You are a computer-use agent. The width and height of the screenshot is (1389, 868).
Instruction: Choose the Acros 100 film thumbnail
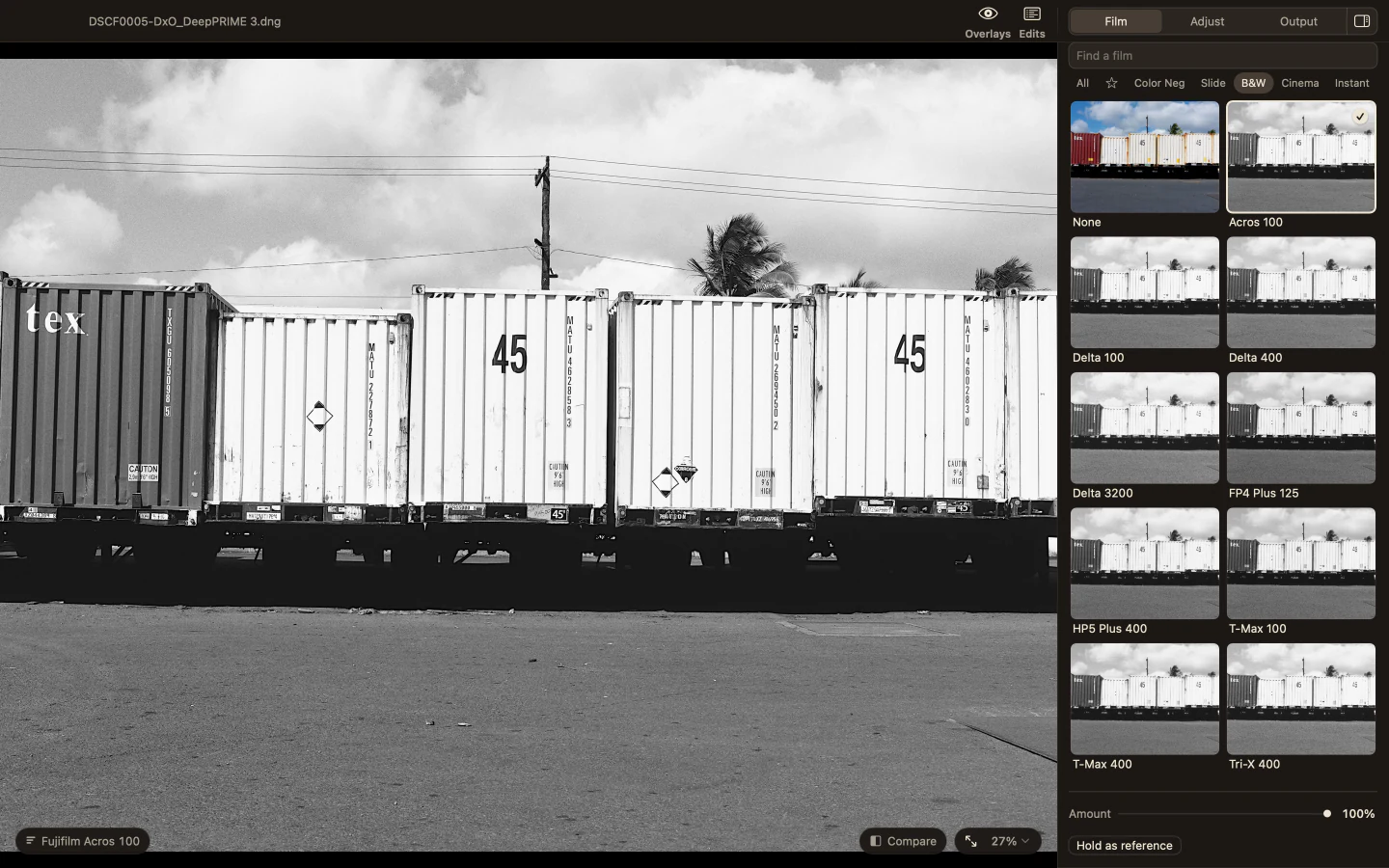pos(1301,157)
